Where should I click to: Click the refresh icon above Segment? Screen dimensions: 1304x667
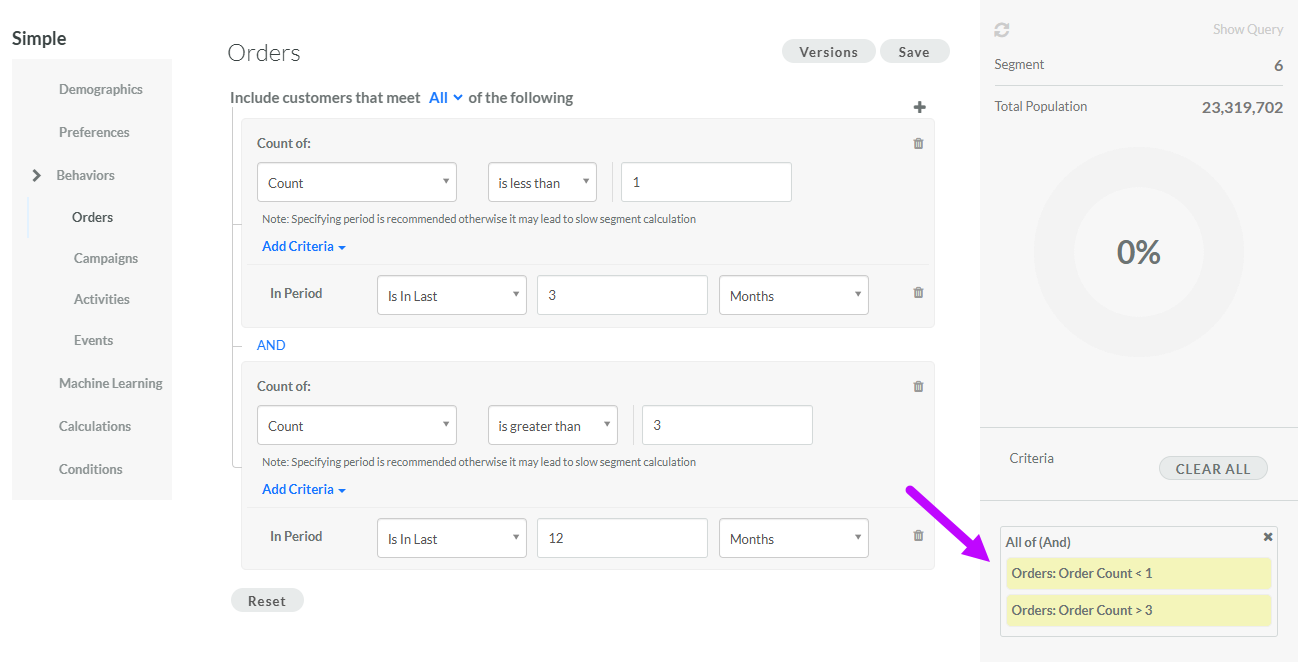(1001, 30)
